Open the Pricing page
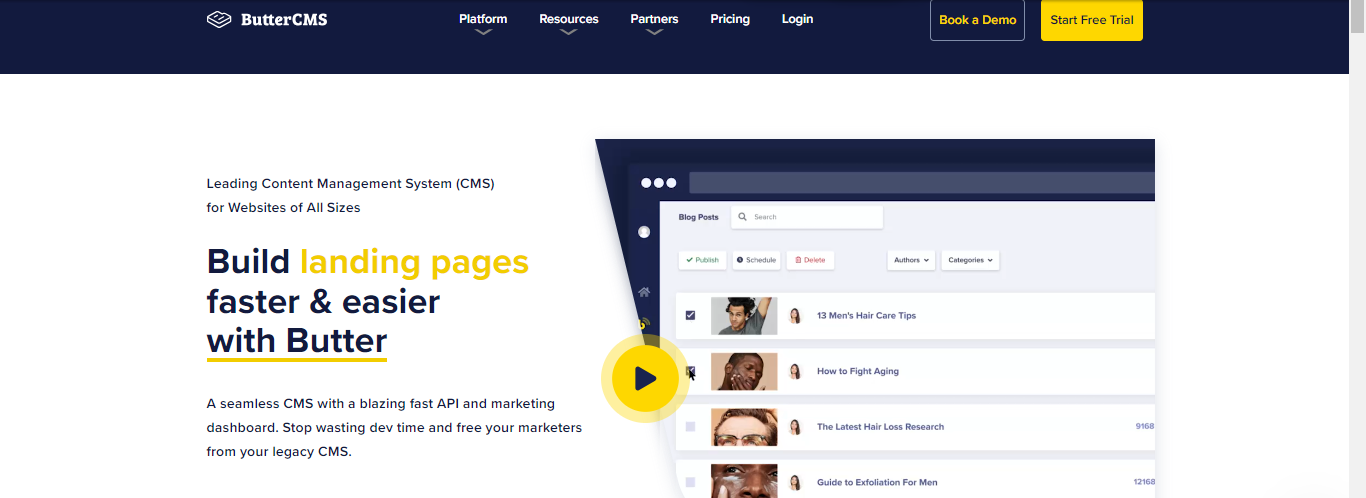Image resolution: width=1366 pixels, height=498 pixels. tap(730, 19)
